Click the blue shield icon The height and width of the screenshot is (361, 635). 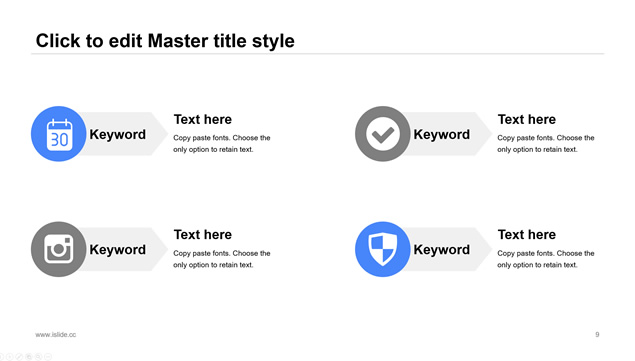(x=383, y=249)
